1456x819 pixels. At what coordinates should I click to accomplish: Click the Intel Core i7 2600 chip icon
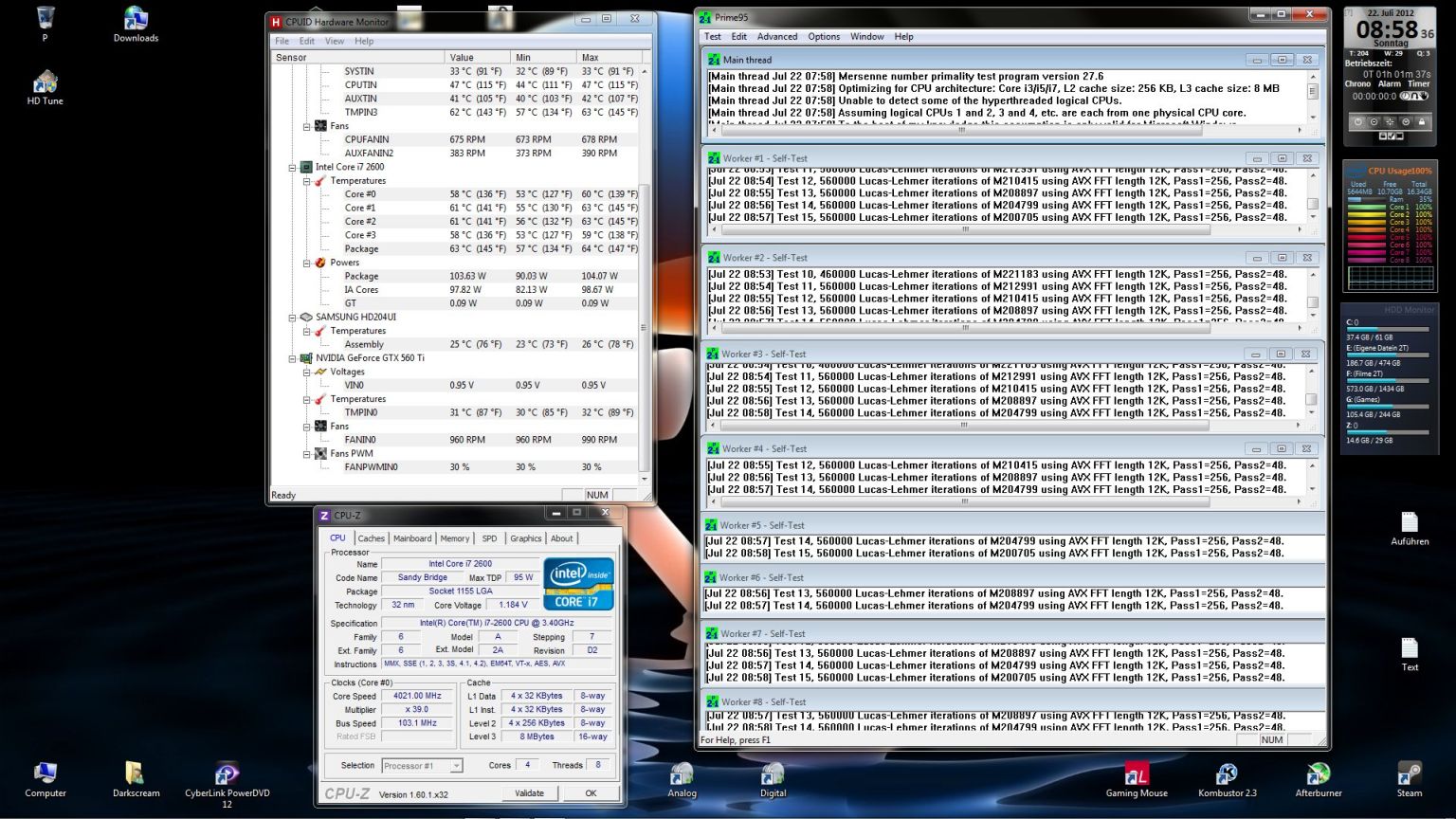306,167
